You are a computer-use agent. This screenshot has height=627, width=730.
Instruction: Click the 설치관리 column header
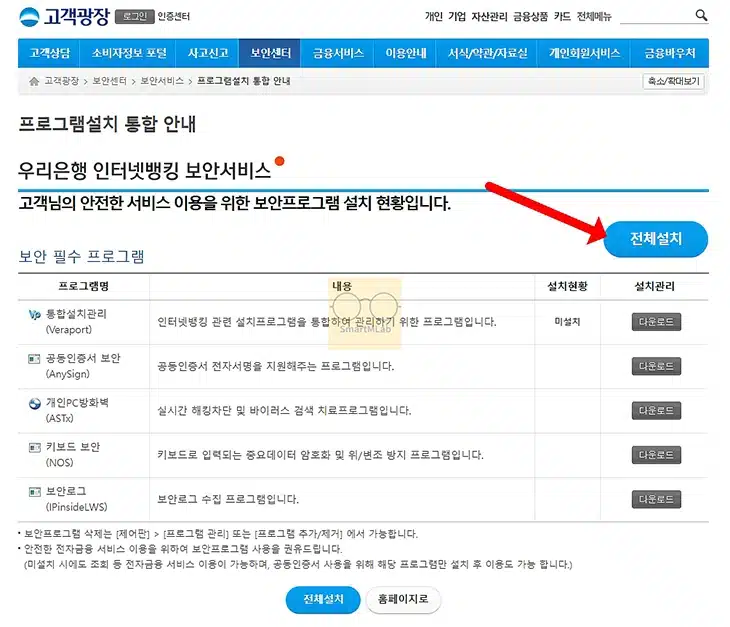tap(655, 286)
